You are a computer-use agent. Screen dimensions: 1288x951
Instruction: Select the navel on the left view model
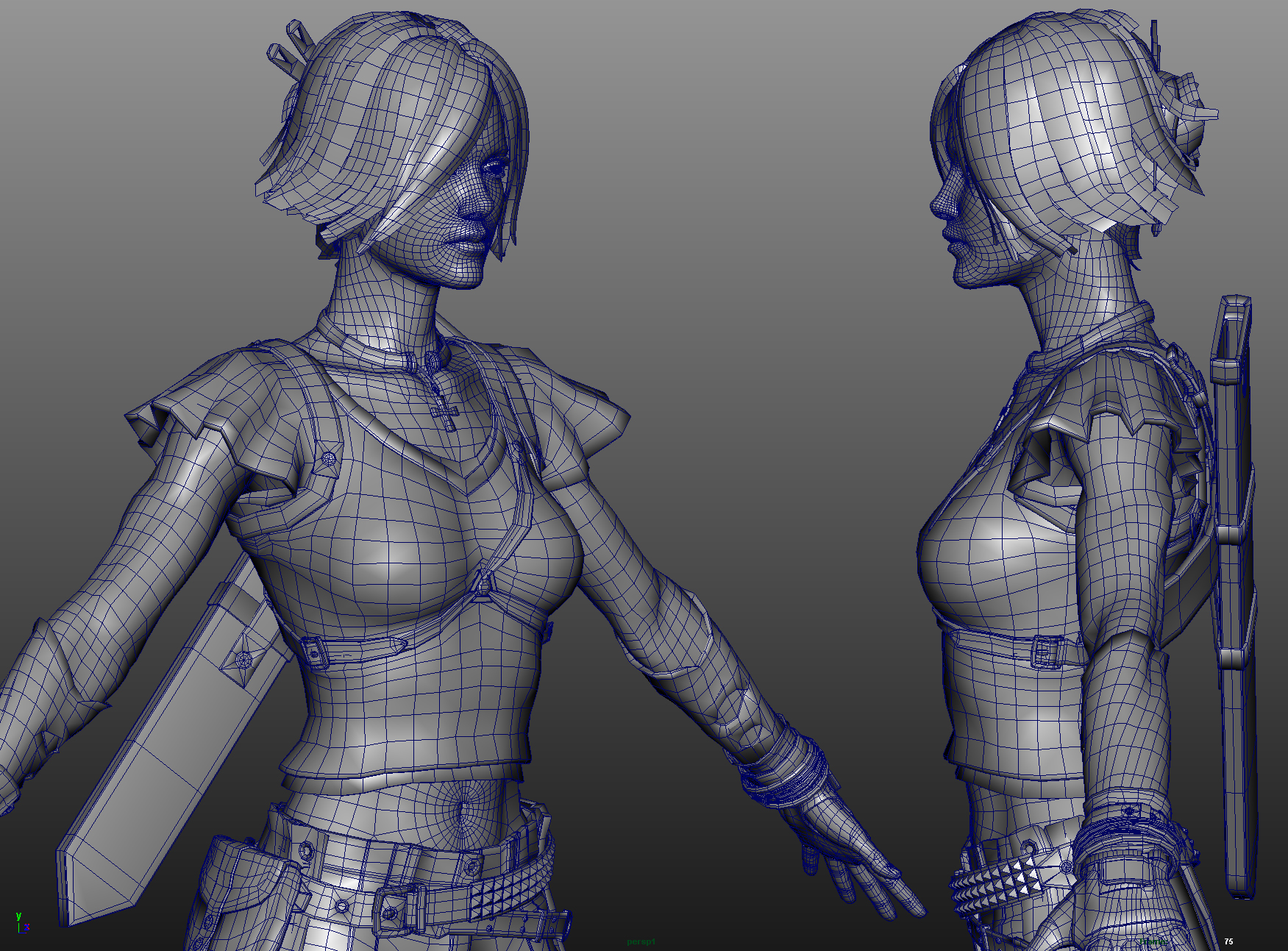click(x=463, y=810)
